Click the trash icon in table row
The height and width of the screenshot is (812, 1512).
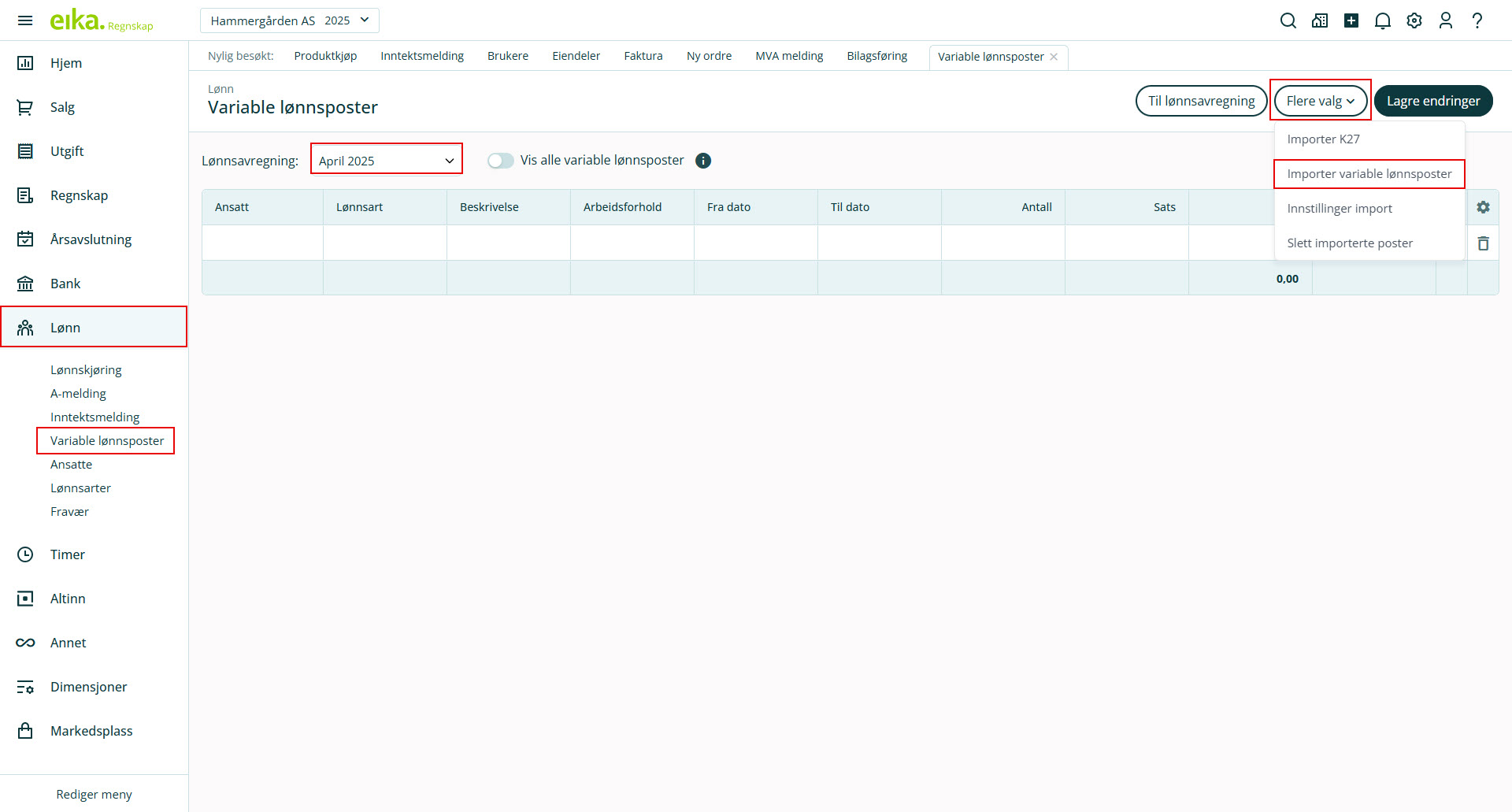[x=1483, y=243]
